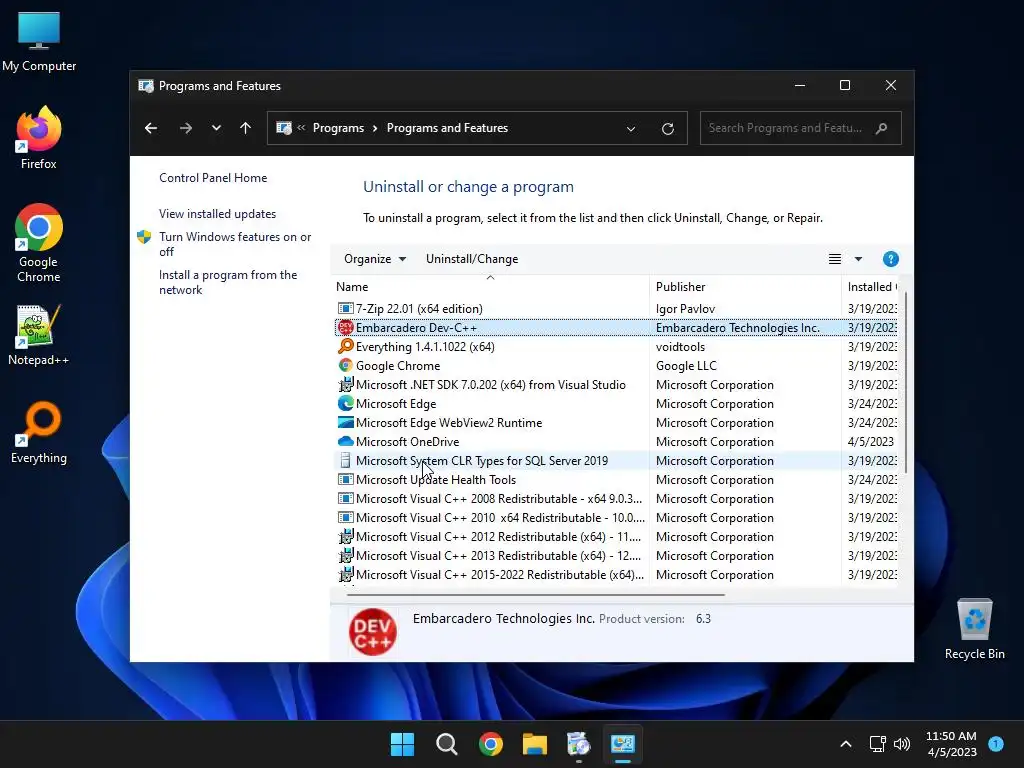1024x768 pixels.
Task: Click Programs and Features breadcrumb
Action: pyautogui.click(x=447, y=128)
